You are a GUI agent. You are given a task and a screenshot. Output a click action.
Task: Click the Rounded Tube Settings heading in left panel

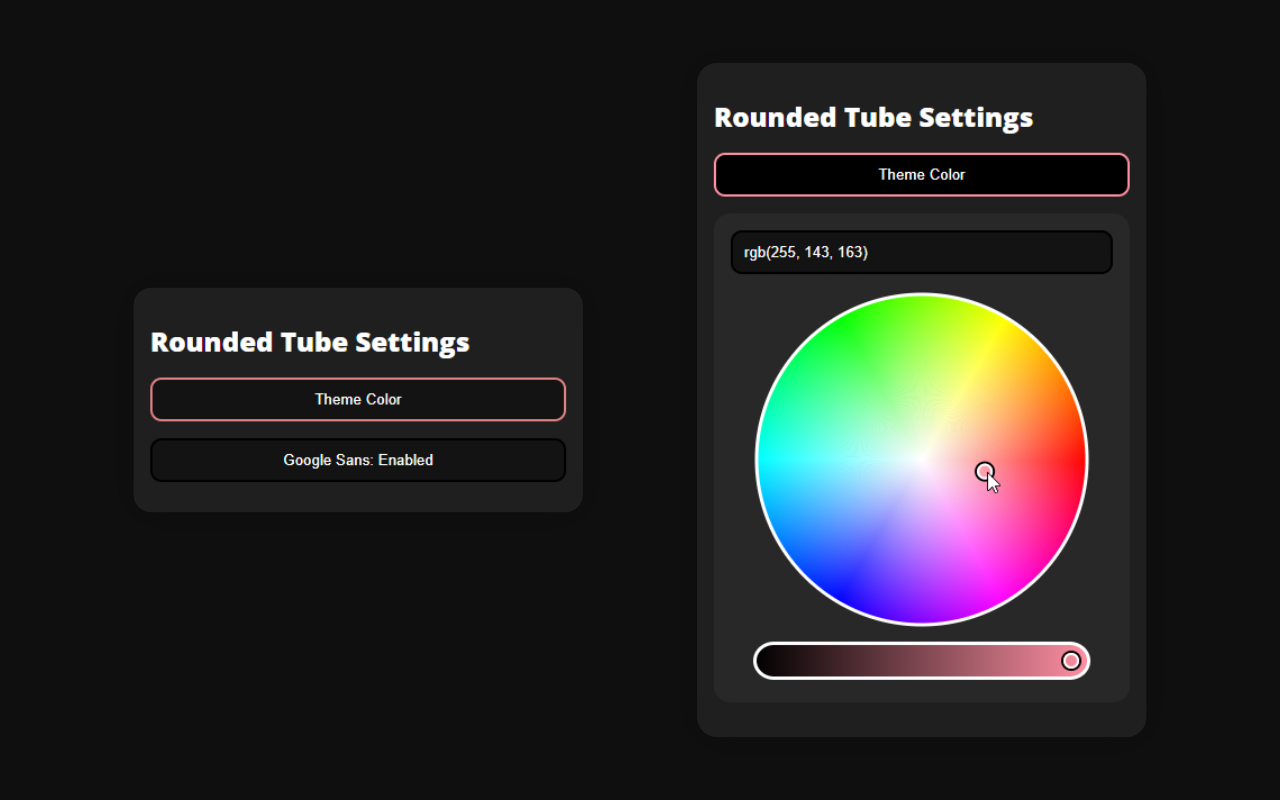310,342
